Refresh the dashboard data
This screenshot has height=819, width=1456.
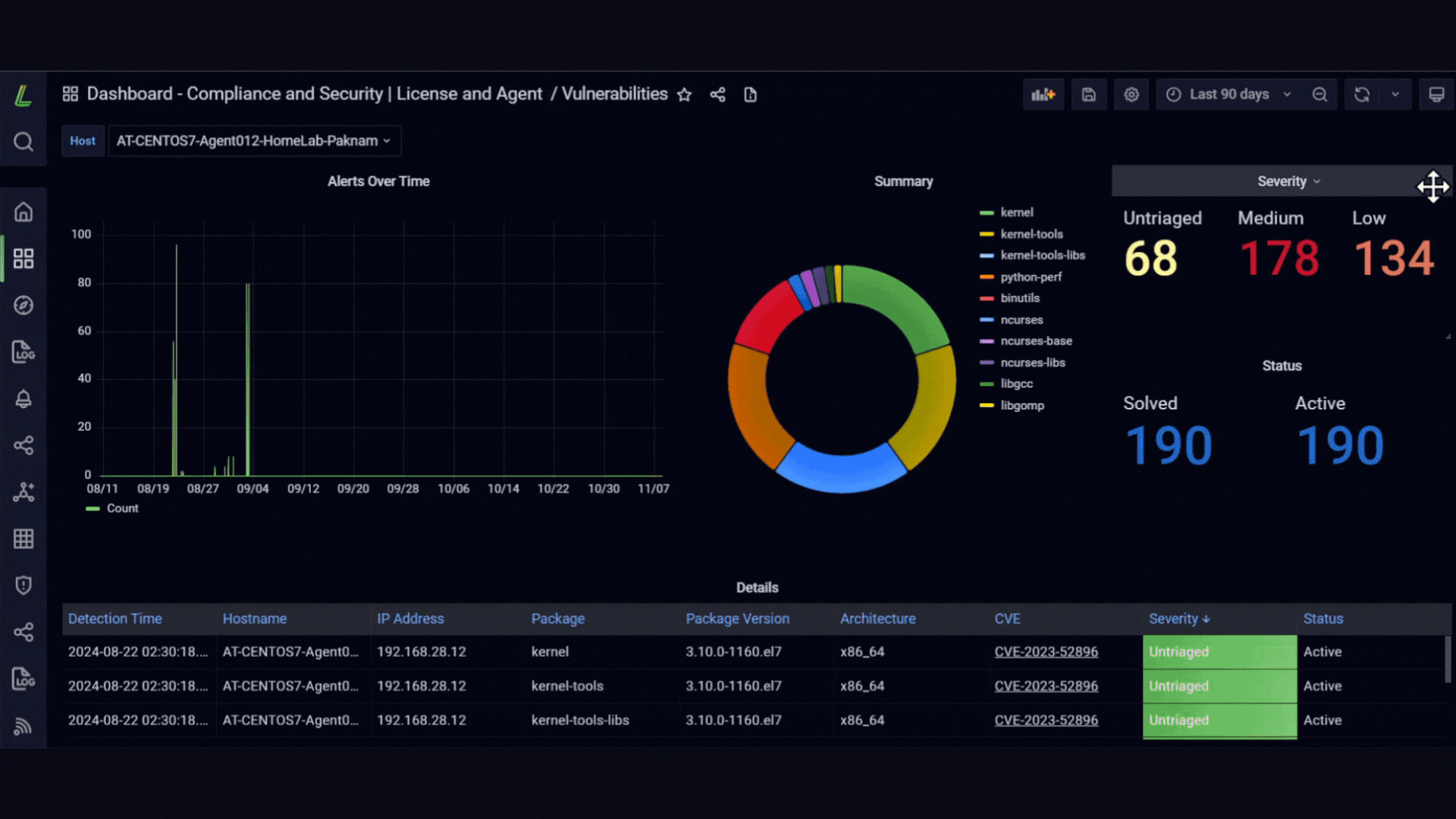(x=1362, y=95)
